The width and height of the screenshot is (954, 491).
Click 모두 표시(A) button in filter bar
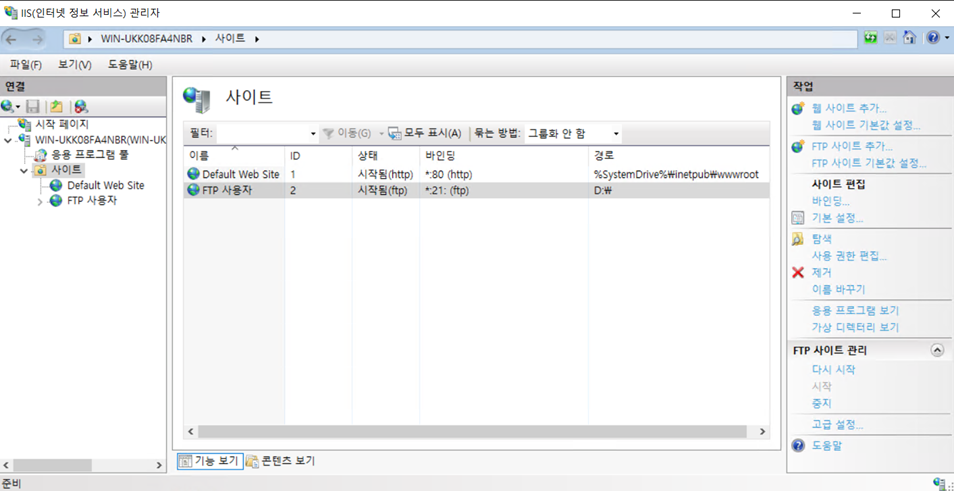click(425, 134)
